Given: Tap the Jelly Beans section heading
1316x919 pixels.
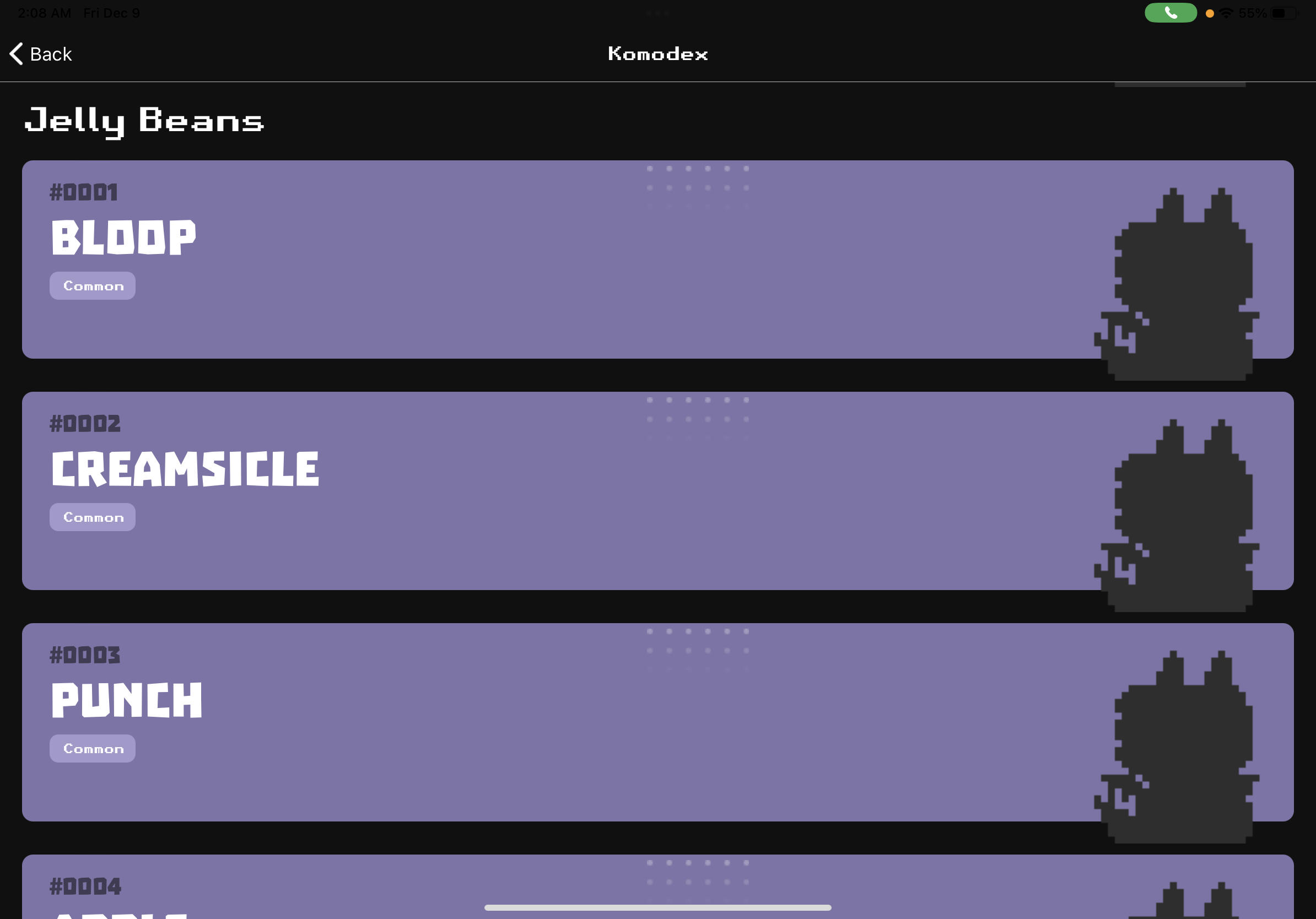Looking at the screenshot, I should (144, 121).
